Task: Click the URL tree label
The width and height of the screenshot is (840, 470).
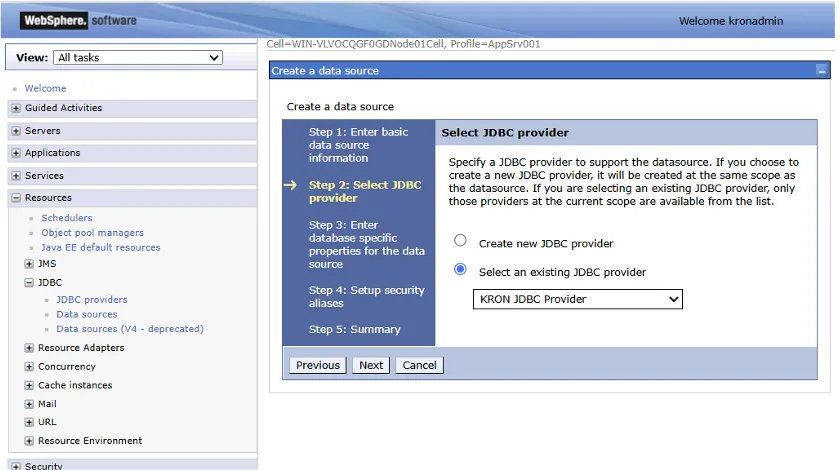Action: [47, 422]
